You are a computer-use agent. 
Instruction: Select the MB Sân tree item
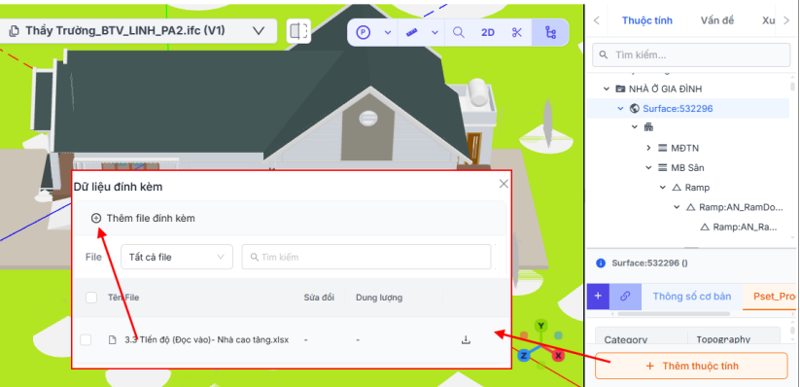pyautogui.click(x=688, y=167)
